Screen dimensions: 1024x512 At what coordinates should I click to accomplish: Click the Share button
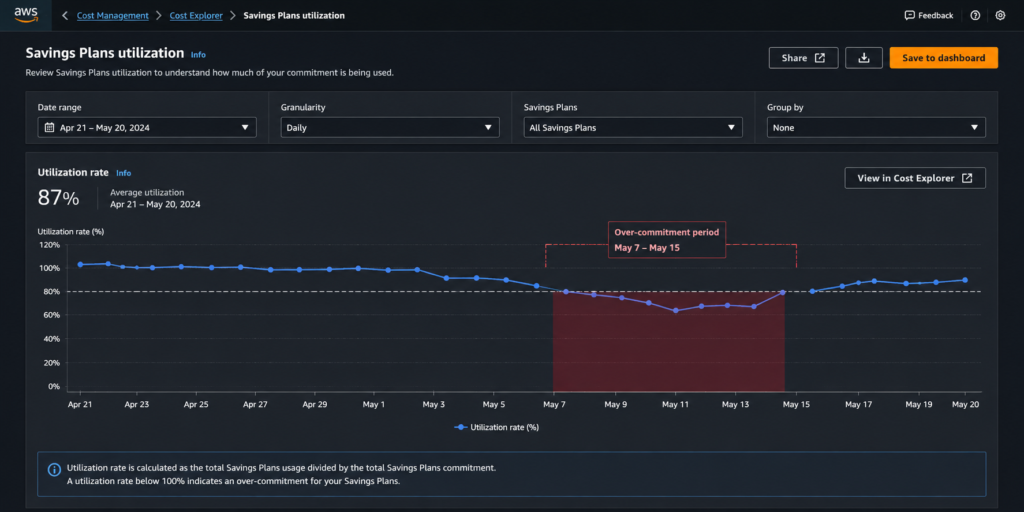(x=803, y=57)
